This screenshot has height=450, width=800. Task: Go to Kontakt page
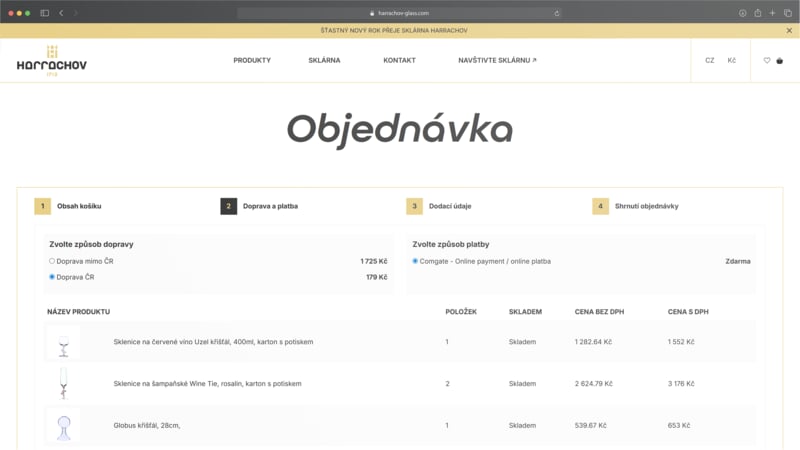399,60
